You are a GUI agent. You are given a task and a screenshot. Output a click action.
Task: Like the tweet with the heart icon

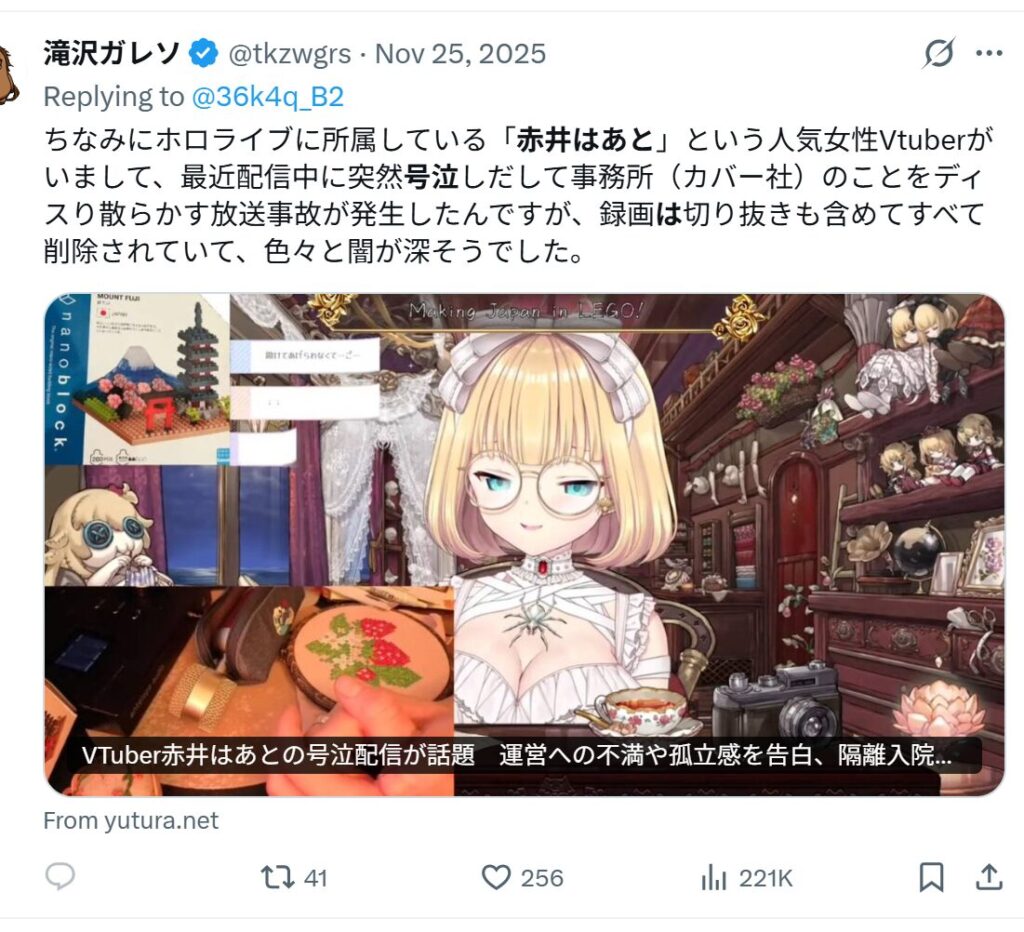496,877
